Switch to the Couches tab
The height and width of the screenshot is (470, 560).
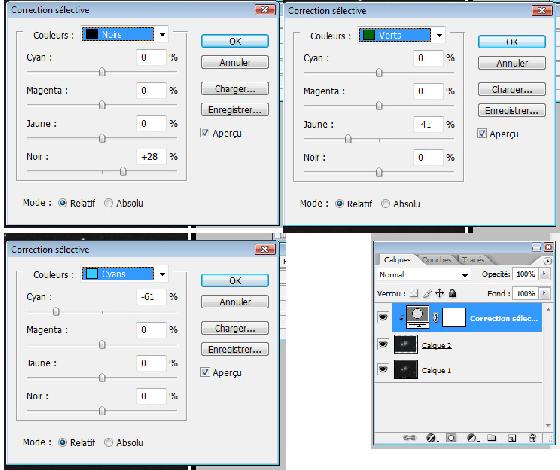[437, 260]
